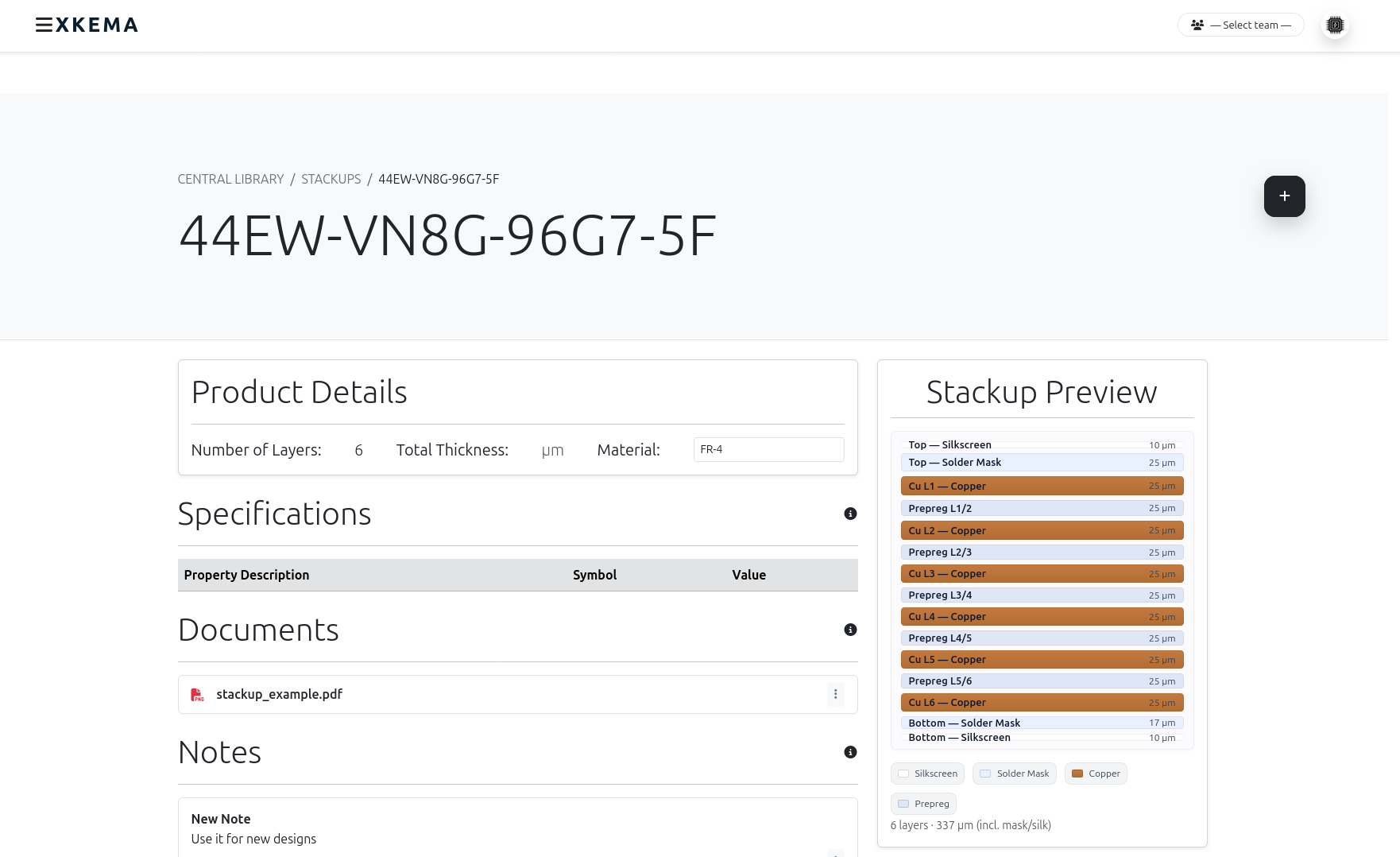
Task: Select Bottom — Solder Mask layer row
Action: 1042,723
